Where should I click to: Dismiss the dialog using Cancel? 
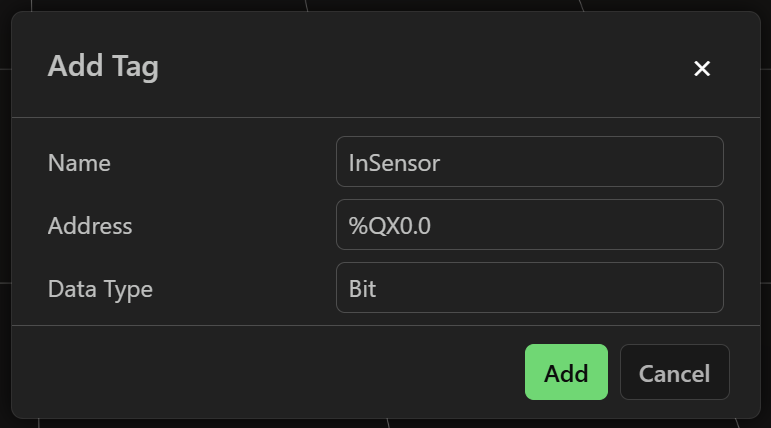(674, 373)
